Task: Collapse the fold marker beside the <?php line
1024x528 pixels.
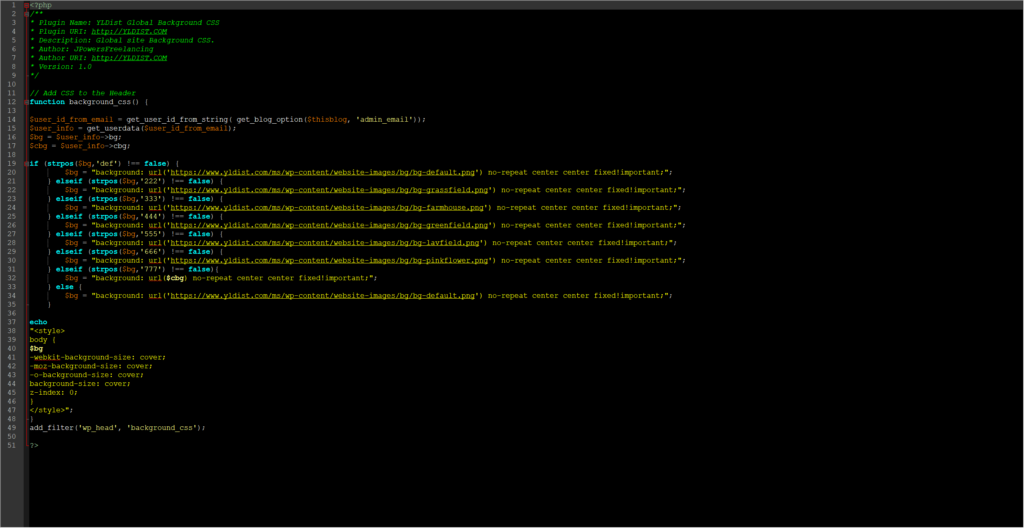Action: coord(26,5)
